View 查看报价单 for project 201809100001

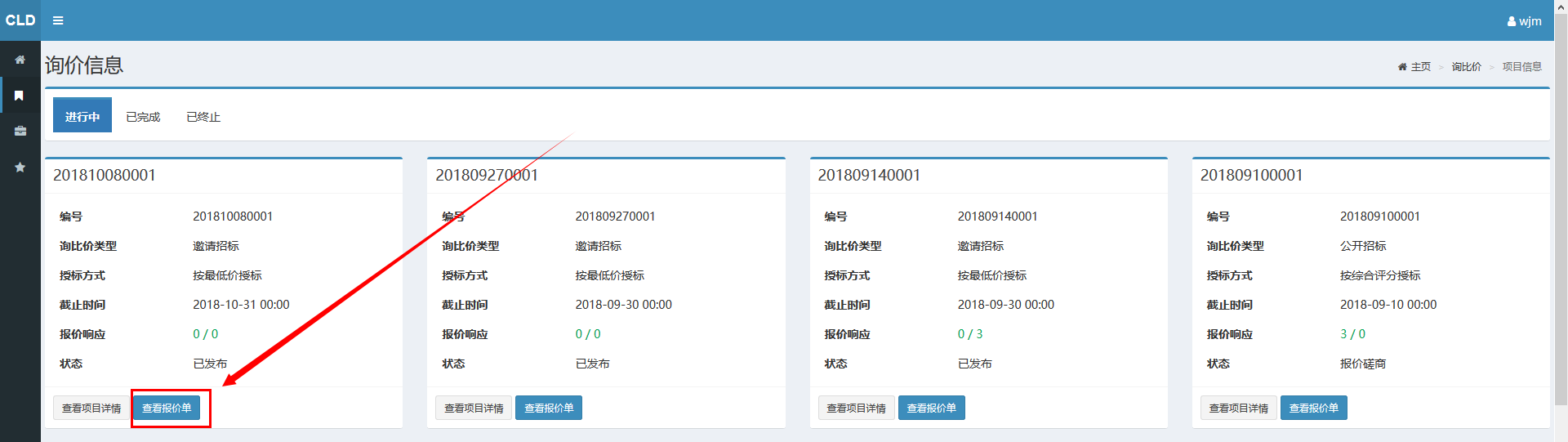tap(1313, 408)
